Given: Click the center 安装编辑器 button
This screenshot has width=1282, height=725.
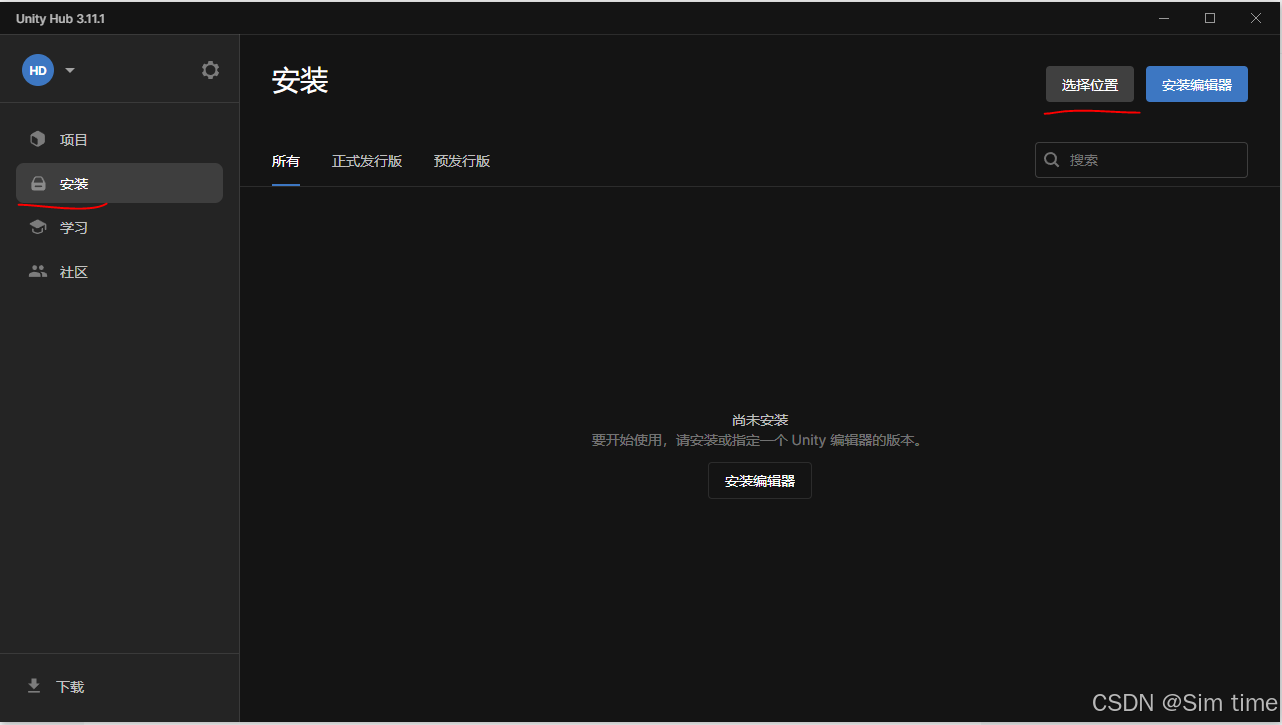Looking at the screenshot, I should coord(759,480).
